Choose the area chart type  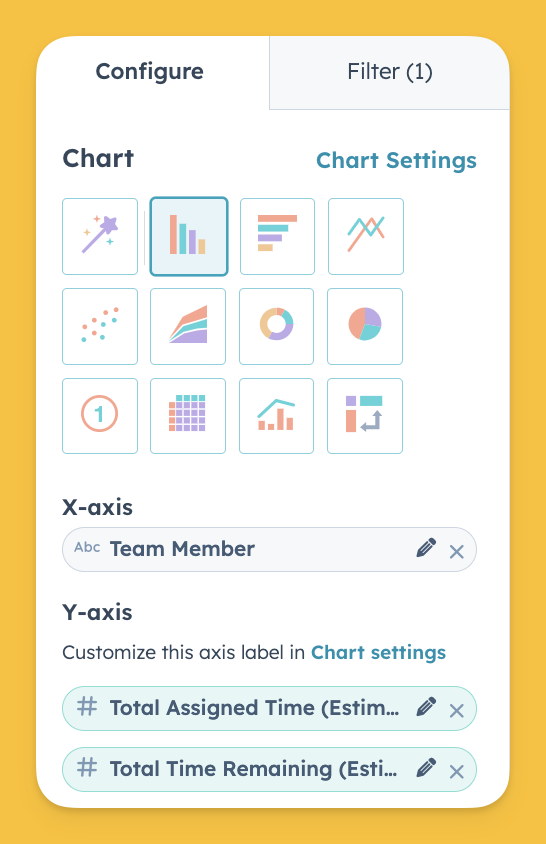click(188, 326)
